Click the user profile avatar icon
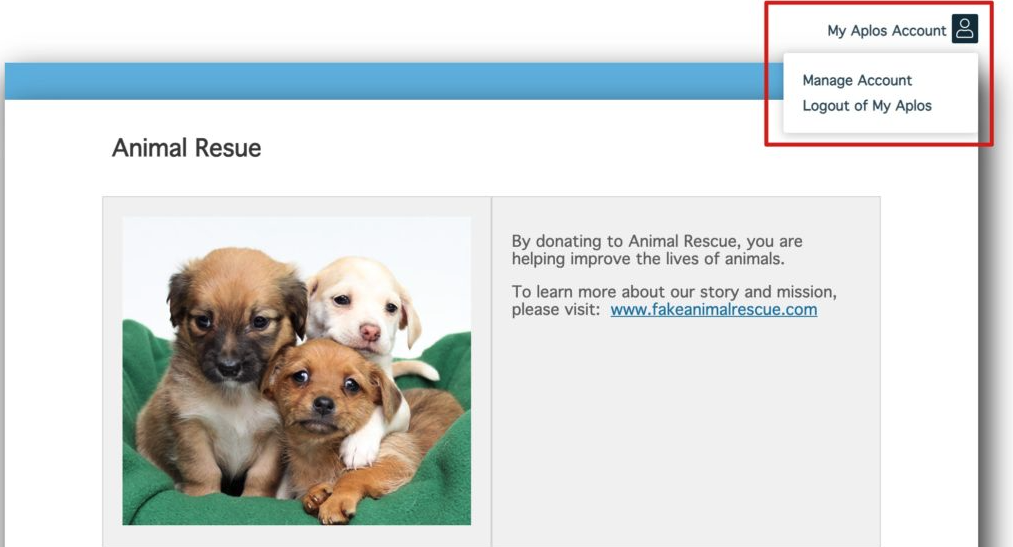Screen dimensions: 1013x547 [965, 29]
